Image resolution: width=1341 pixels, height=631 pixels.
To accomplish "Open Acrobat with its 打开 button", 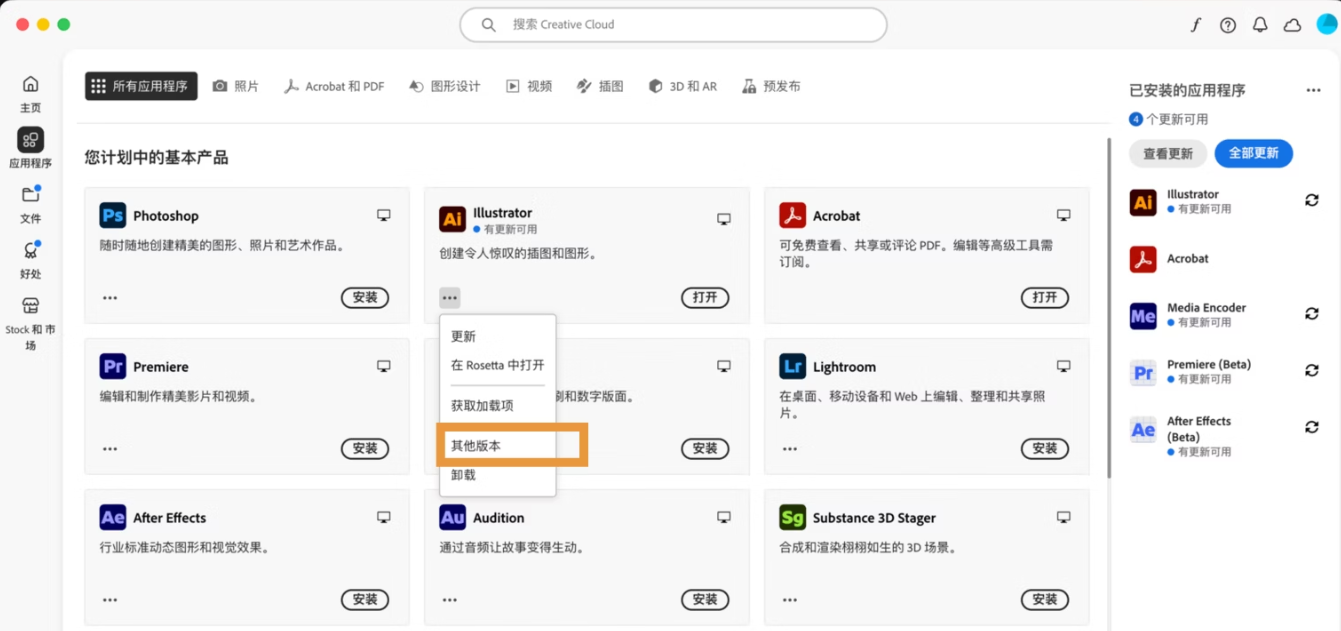I will pos(1045,298).
